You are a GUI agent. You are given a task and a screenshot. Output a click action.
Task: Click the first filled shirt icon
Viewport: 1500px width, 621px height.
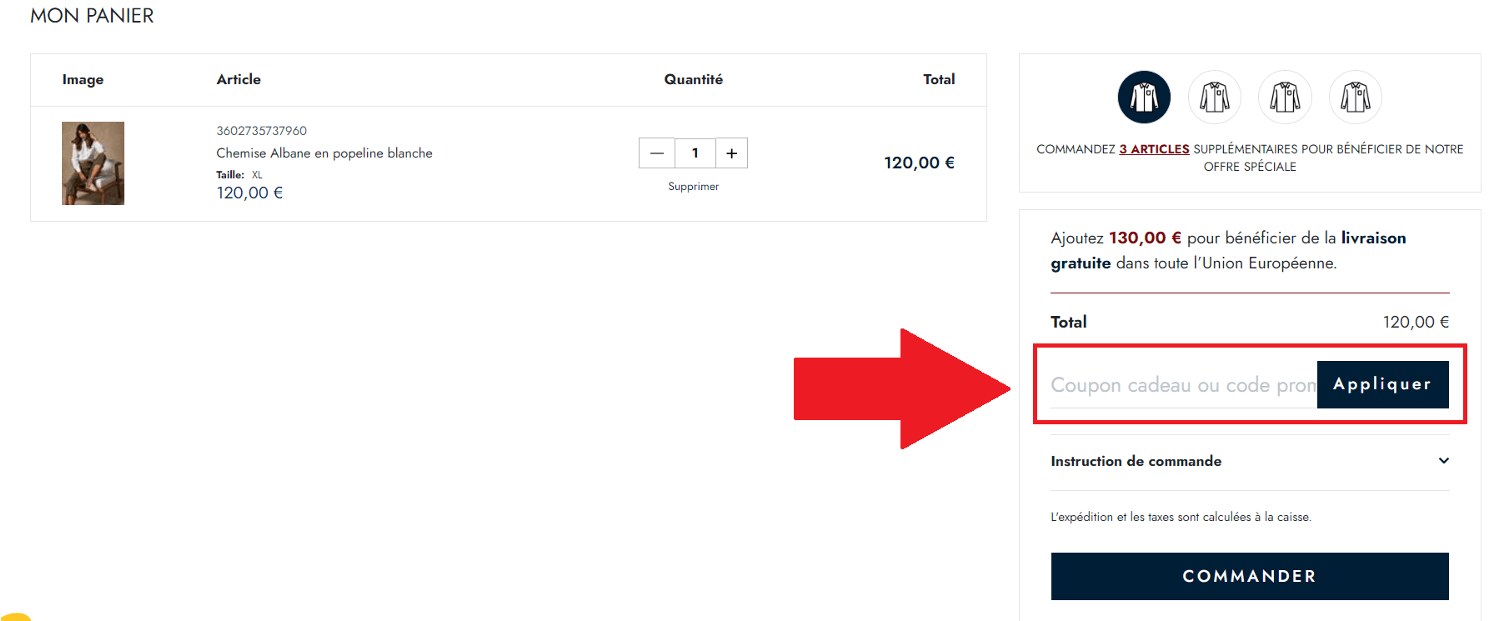(1143, 97)
